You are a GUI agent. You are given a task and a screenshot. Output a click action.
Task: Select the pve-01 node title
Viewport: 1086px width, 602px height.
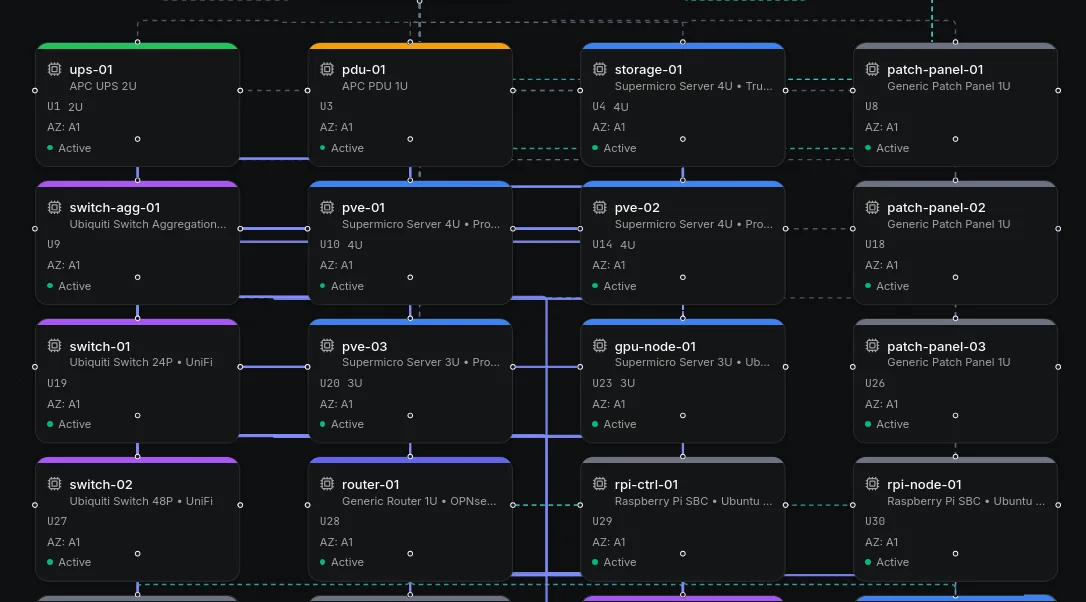pos(364,207)
